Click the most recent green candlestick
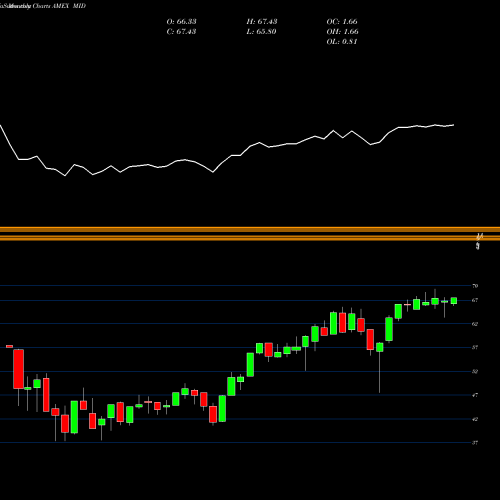The image size is (500, 500). (x=454, y=301)
